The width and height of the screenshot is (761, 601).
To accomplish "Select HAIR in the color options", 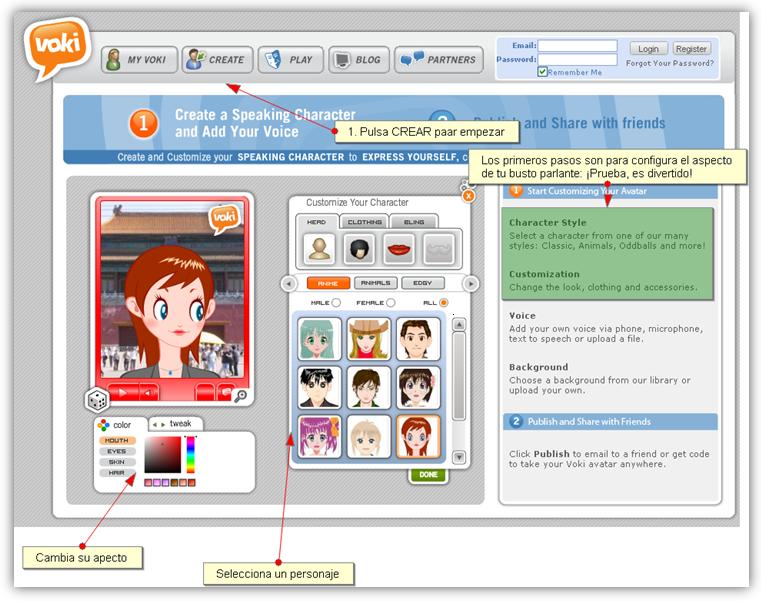I will pyautogui.click(x=117, y=473).
